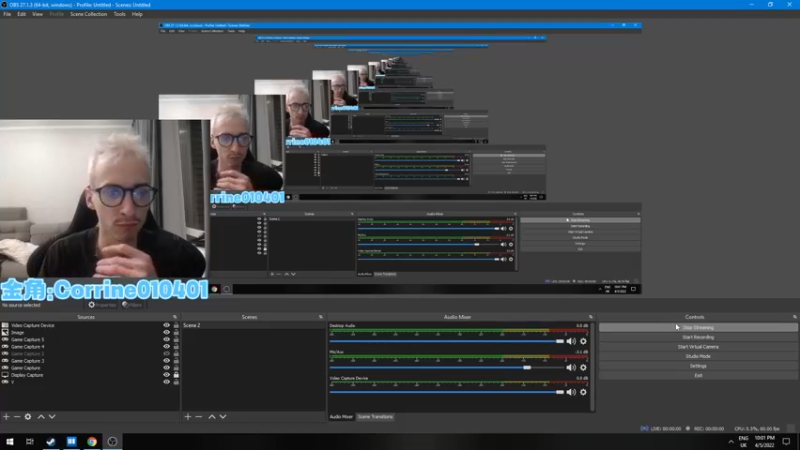Mute Desktop Audio speaker icon
Image resolution: width=800 pixels, height=450 pixels.
pyautogui.click(x=571, y=341)
